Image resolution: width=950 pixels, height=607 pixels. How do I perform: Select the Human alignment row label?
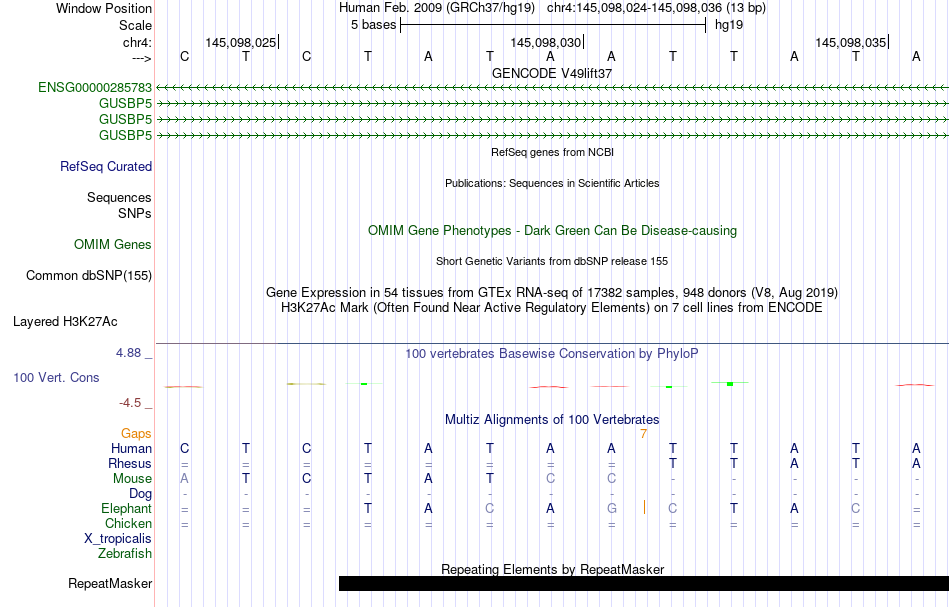pos(131,449)
